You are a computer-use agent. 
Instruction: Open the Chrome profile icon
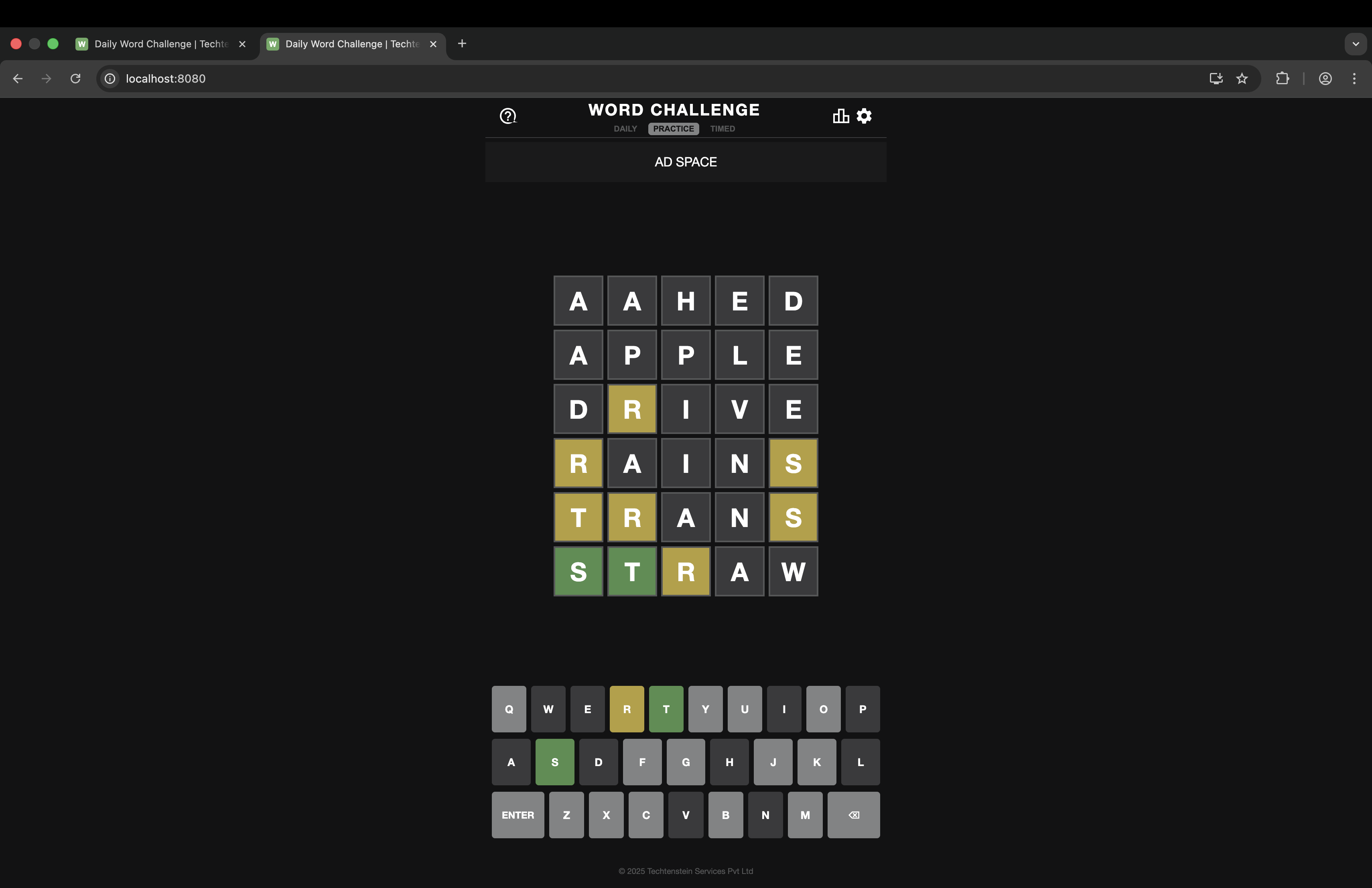(x=1325, y=78)
